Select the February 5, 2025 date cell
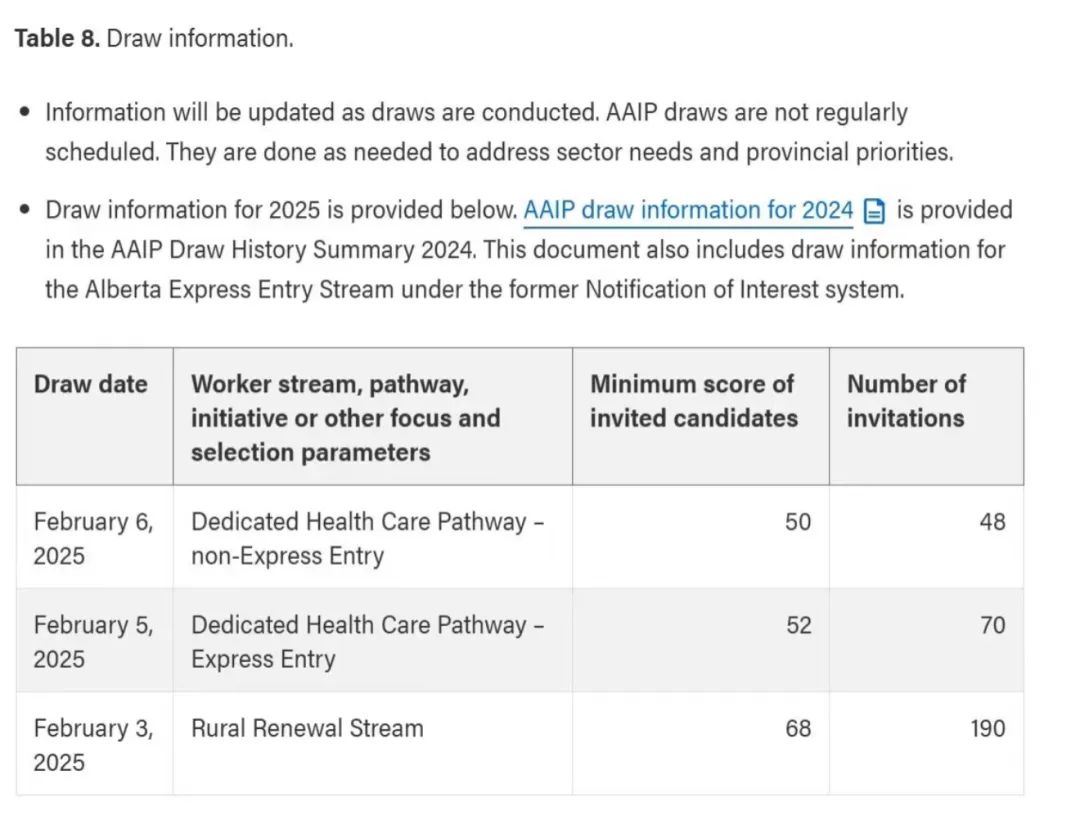This screenshot has height=829, width=1080. [93, 641]
